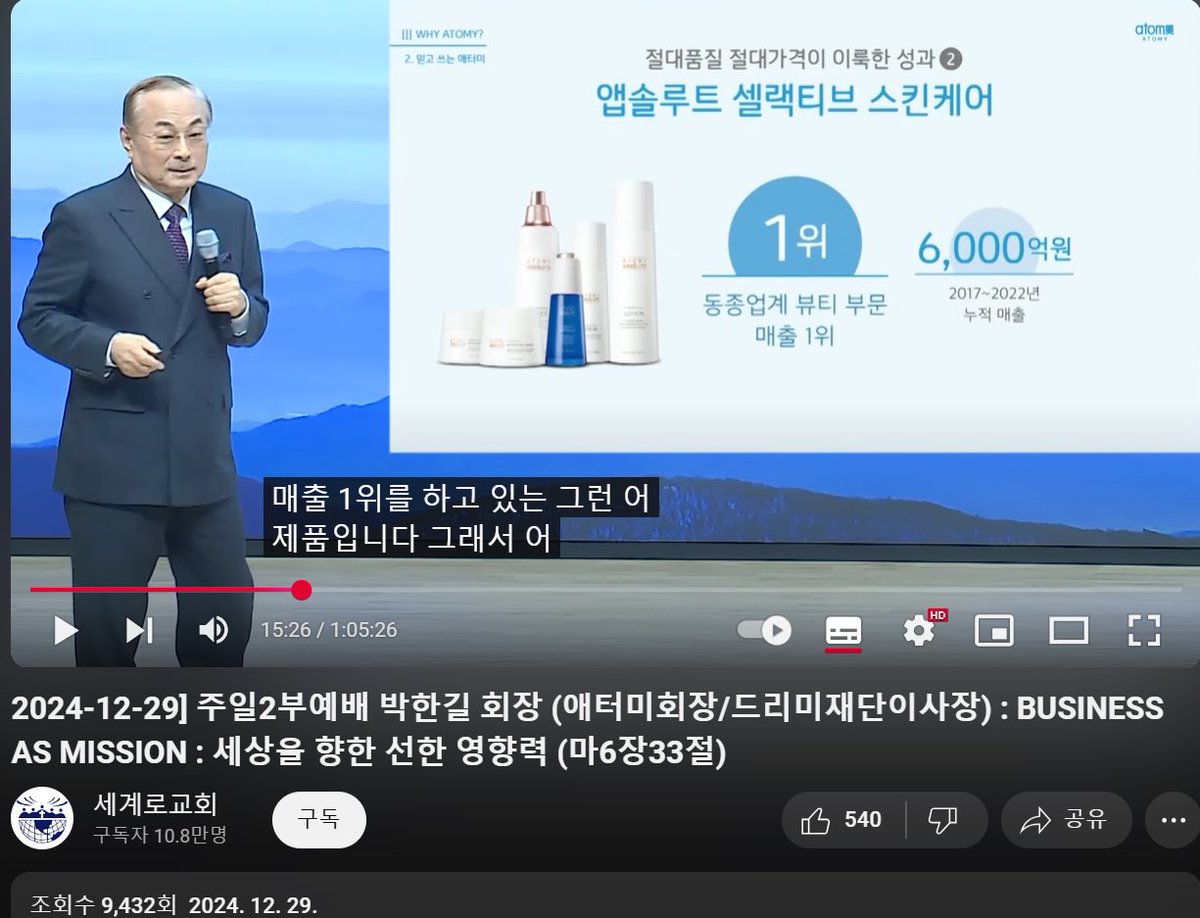This screenshot has height=918, width=1200.
Task: Enter fullscreen mode
Action: point(1143,630)
